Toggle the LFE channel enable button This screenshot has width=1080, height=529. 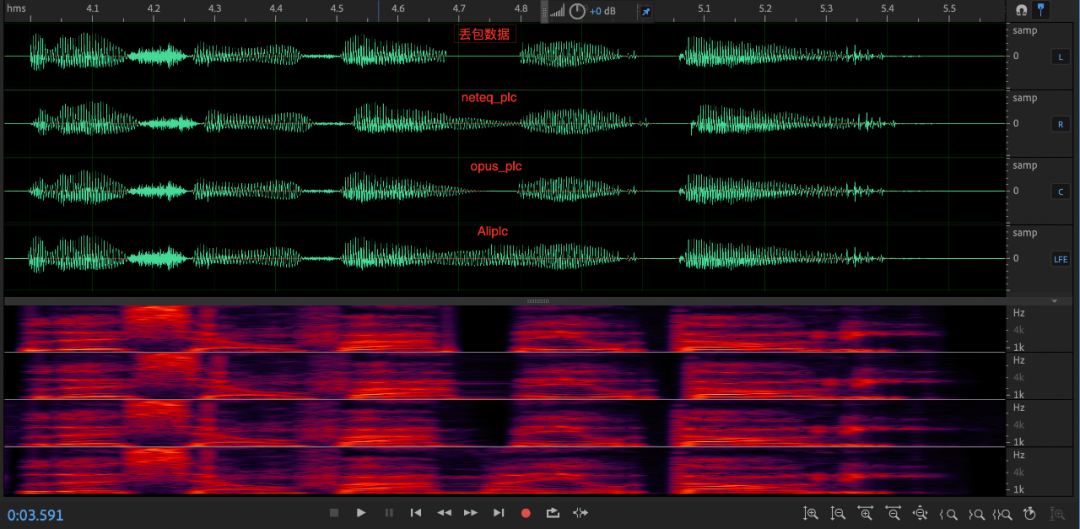coord(1061,259)
